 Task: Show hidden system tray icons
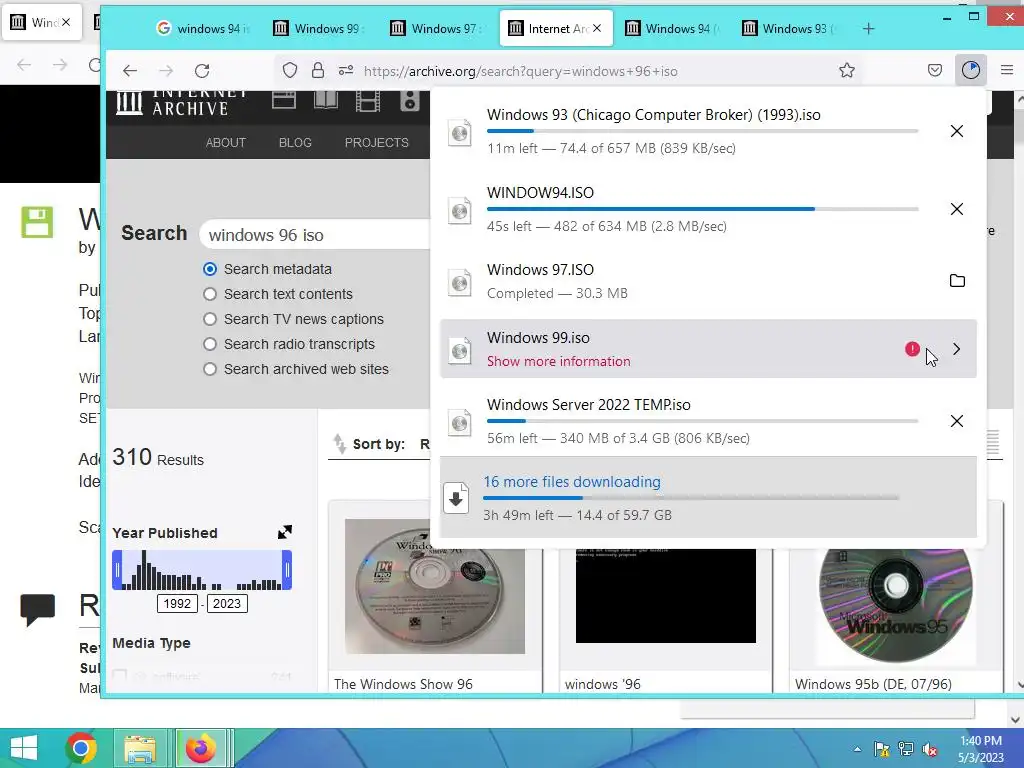coord(857,749)
